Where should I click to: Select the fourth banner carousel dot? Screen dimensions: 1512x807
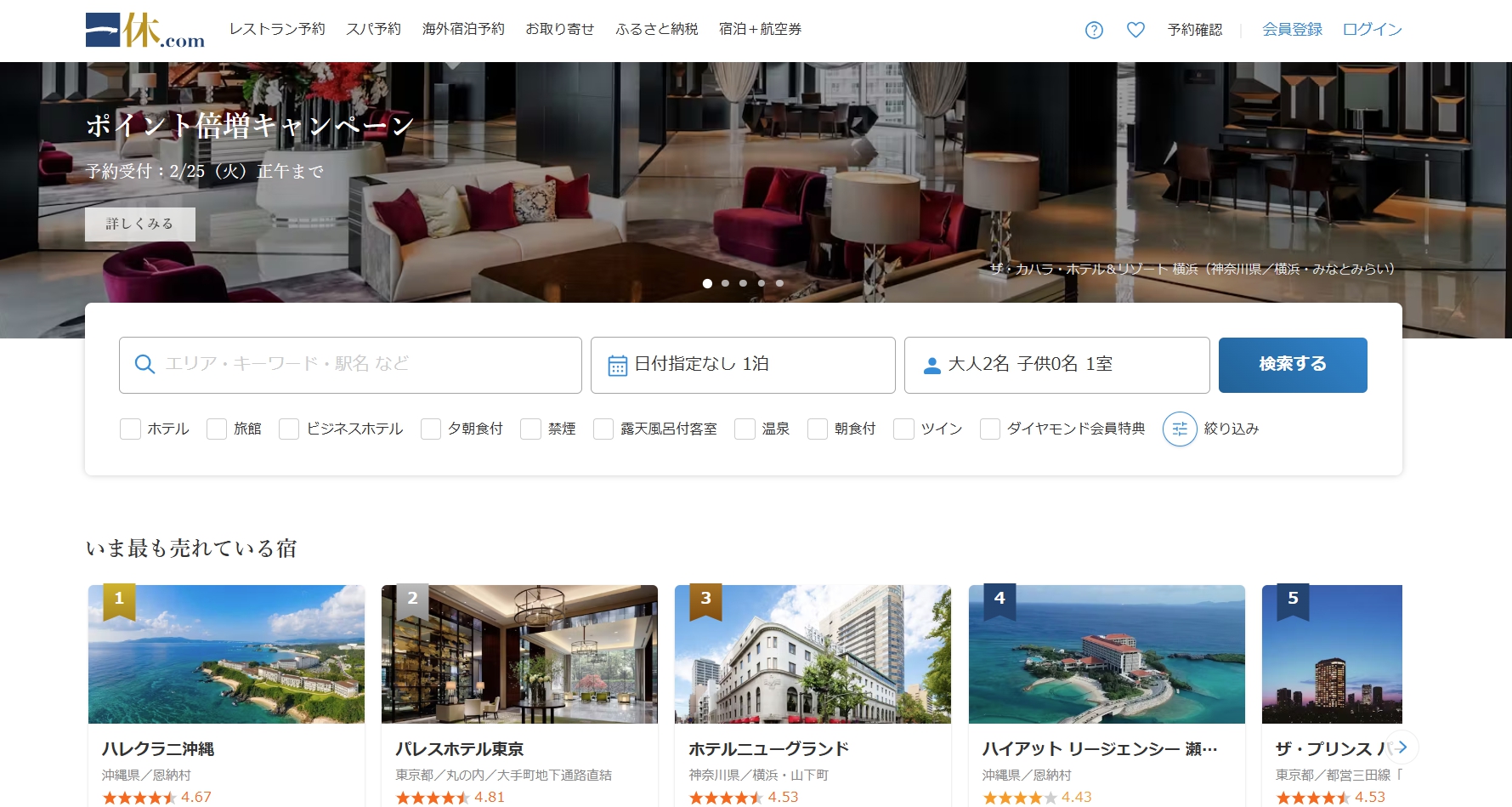pos(762,283)
